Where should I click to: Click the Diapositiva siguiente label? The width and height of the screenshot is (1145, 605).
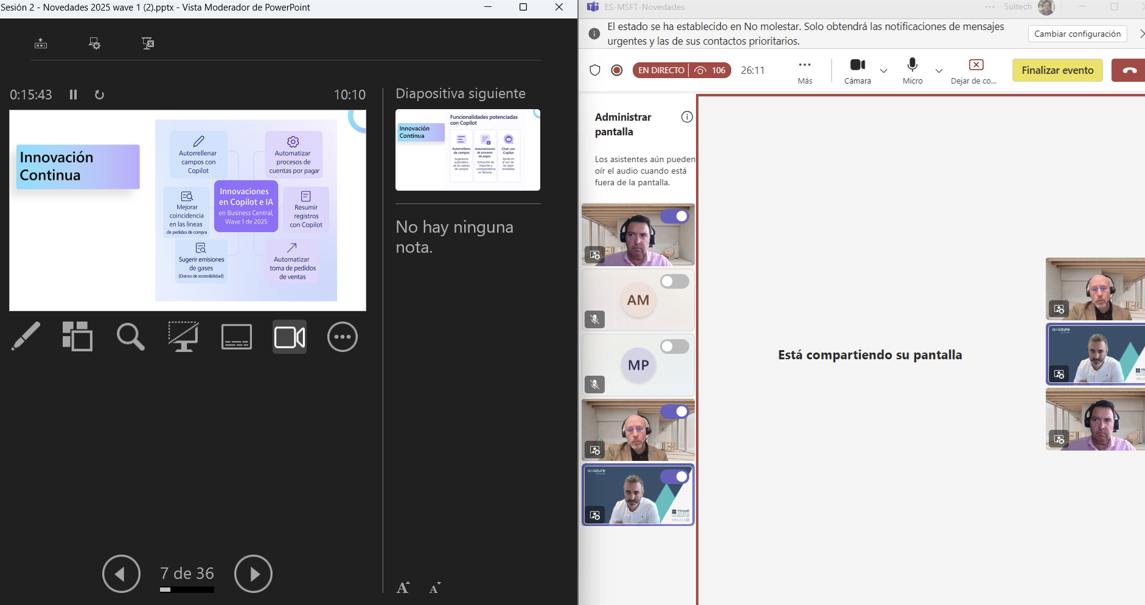pyautogui.click(x=460, y=93)
